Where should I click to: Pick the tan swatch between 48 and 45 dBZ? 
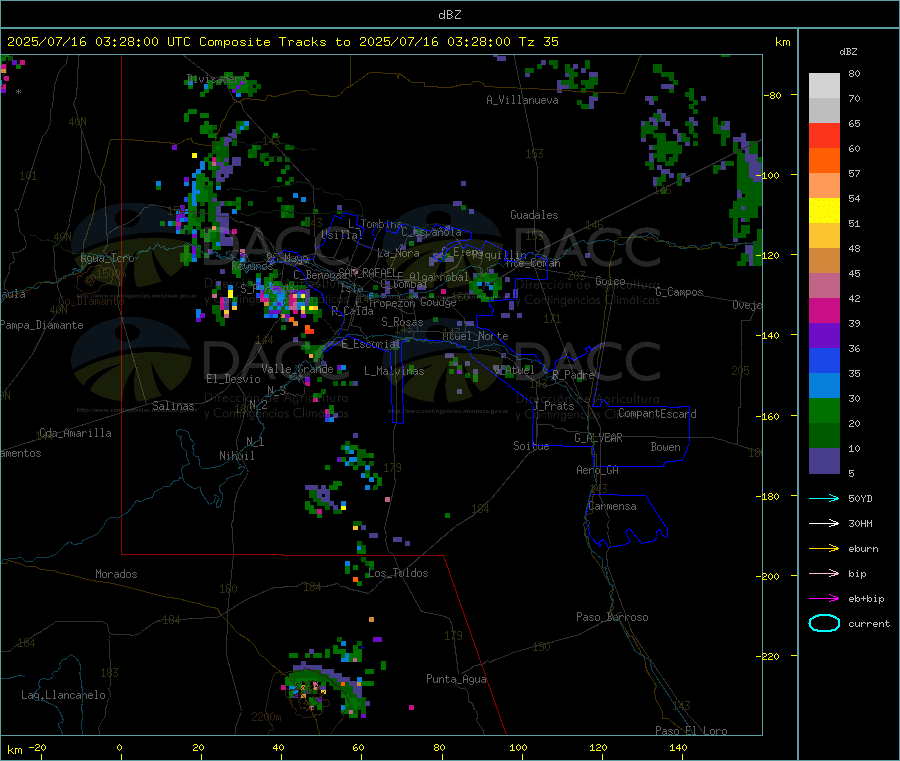(824, 261)
